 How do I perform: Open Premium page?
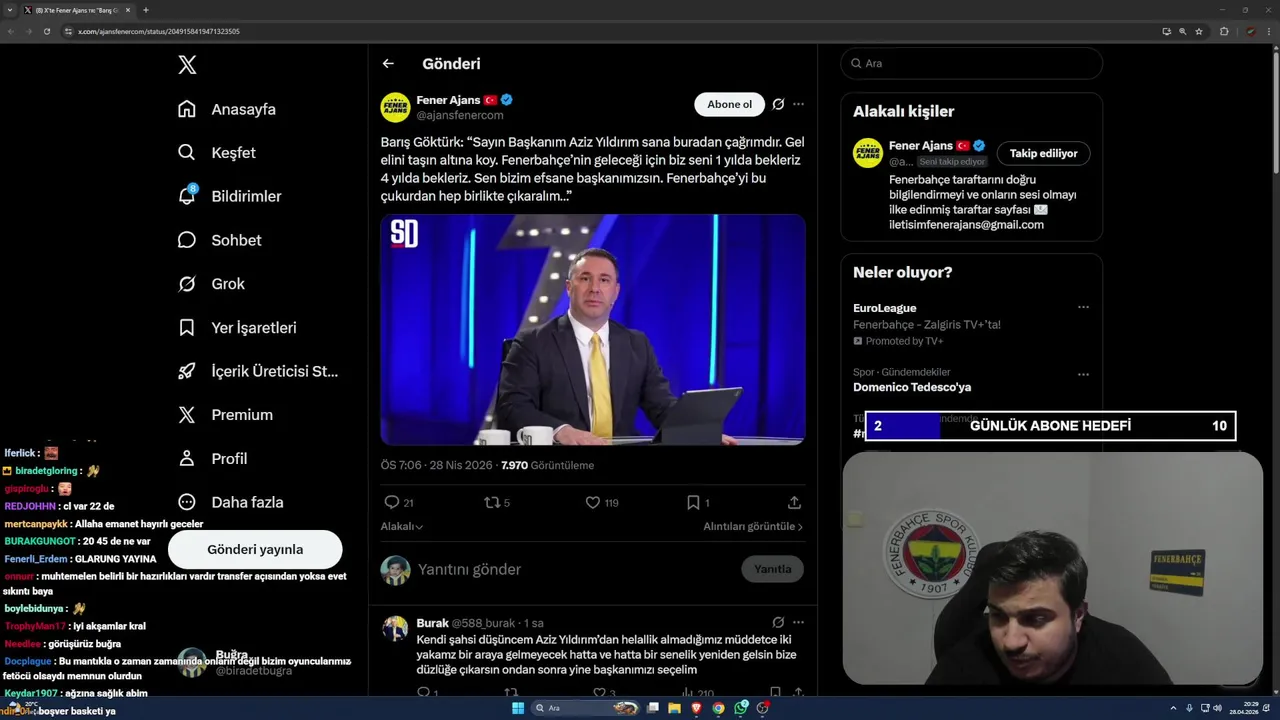tap(225, 415)
